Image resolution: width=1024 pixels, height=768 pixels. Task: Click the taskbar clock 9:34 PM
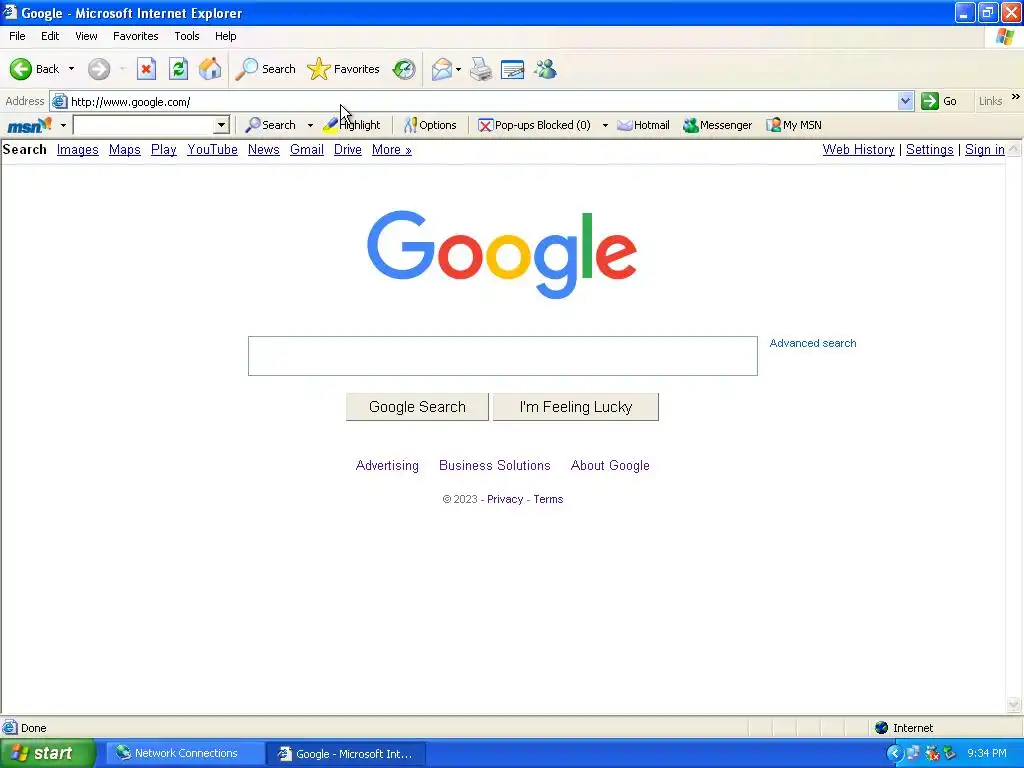(987, 754)
